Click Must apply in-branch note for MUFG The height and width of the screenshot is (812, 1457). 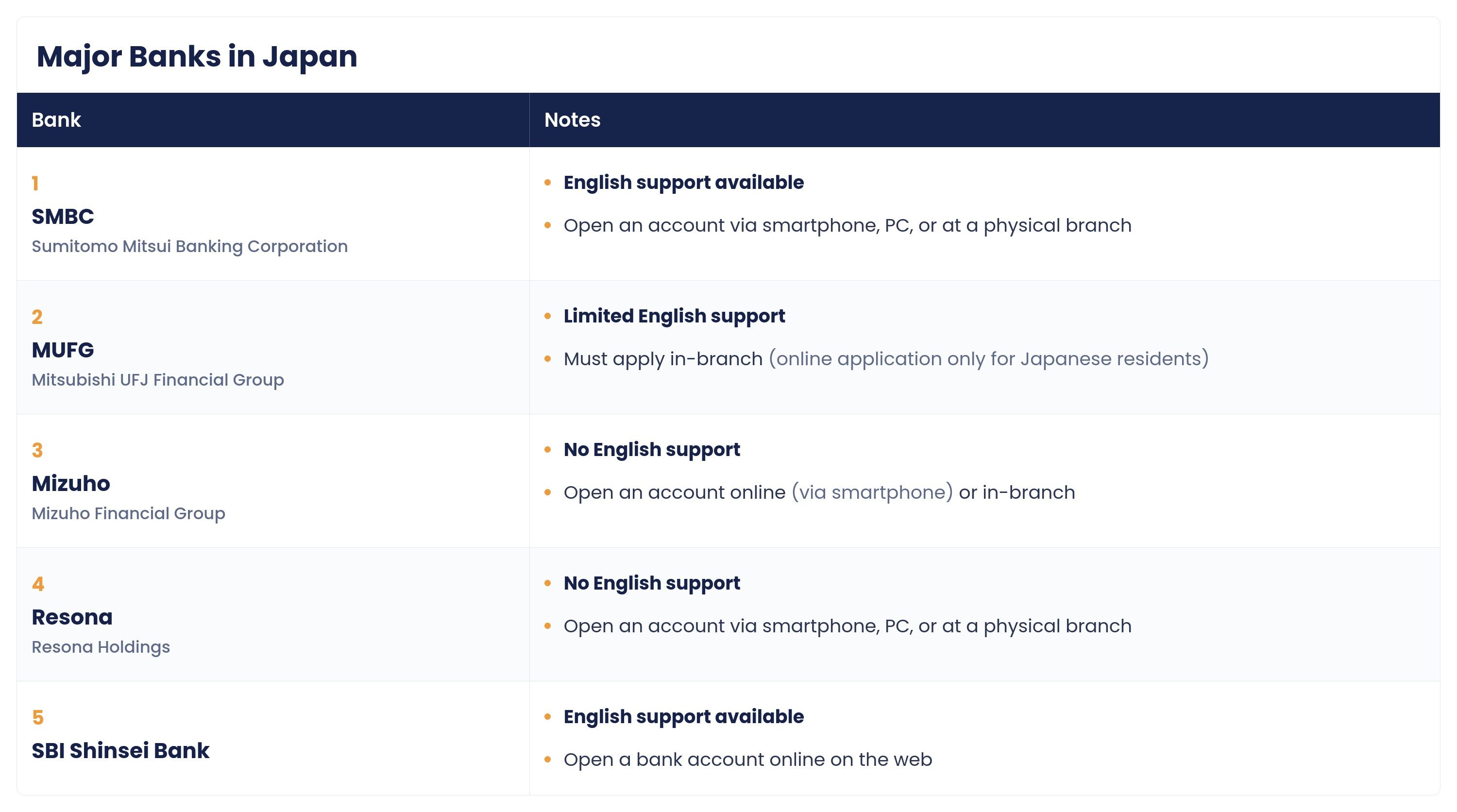(x=886, y=359)
